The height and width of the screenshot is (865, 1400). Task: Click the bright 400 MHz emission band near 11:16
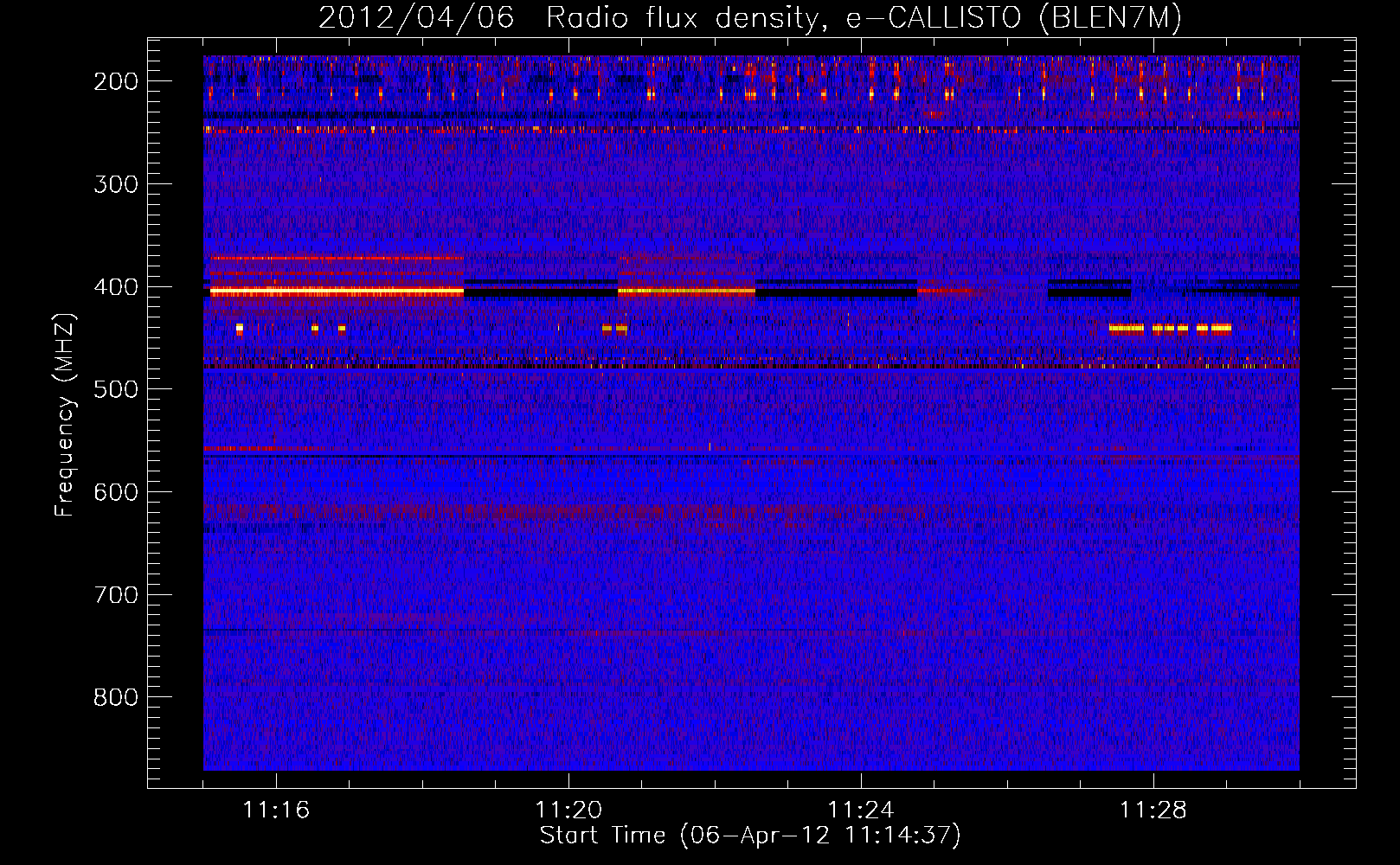[x=337, y=292]
